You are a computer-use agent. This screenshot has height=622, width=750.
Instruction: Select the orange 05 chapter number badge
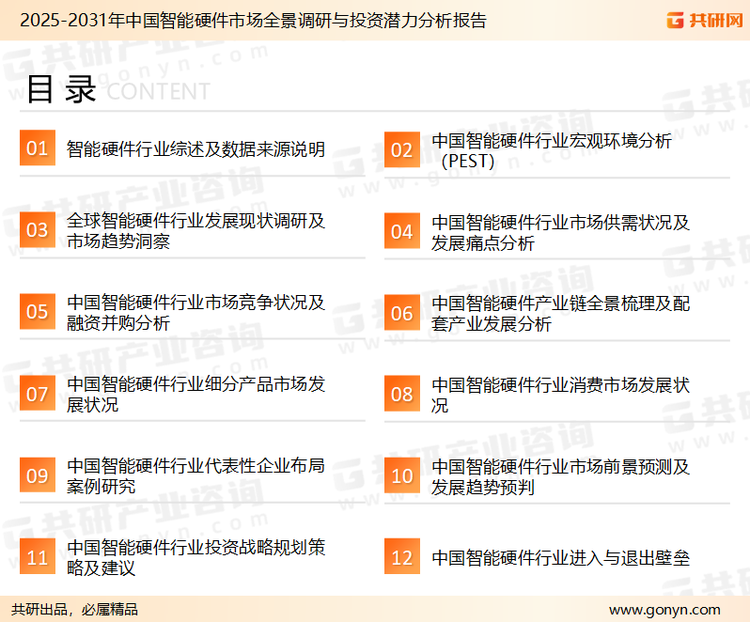coord(37,311)
